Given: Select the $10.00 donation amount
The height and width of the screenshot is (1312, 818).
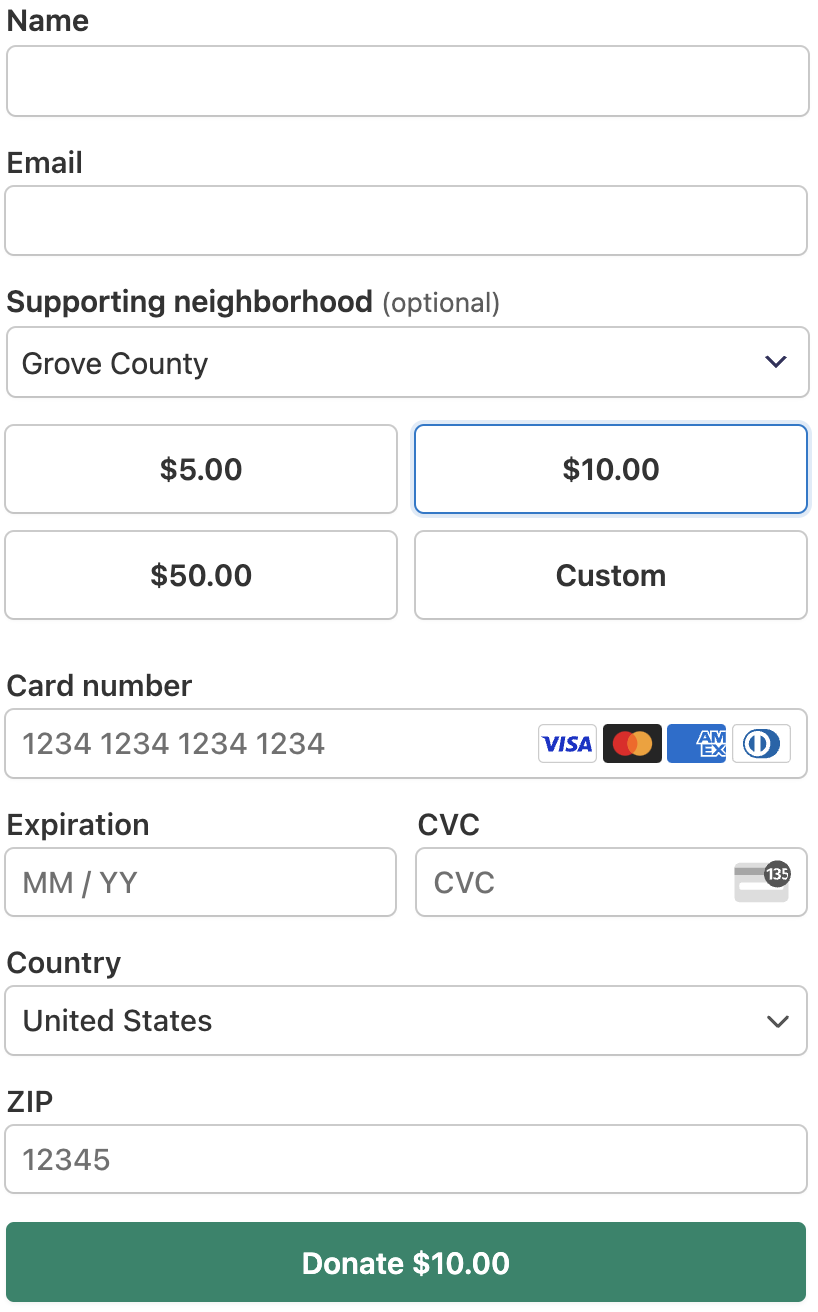Looking at the screenshot, I should 610,469.
